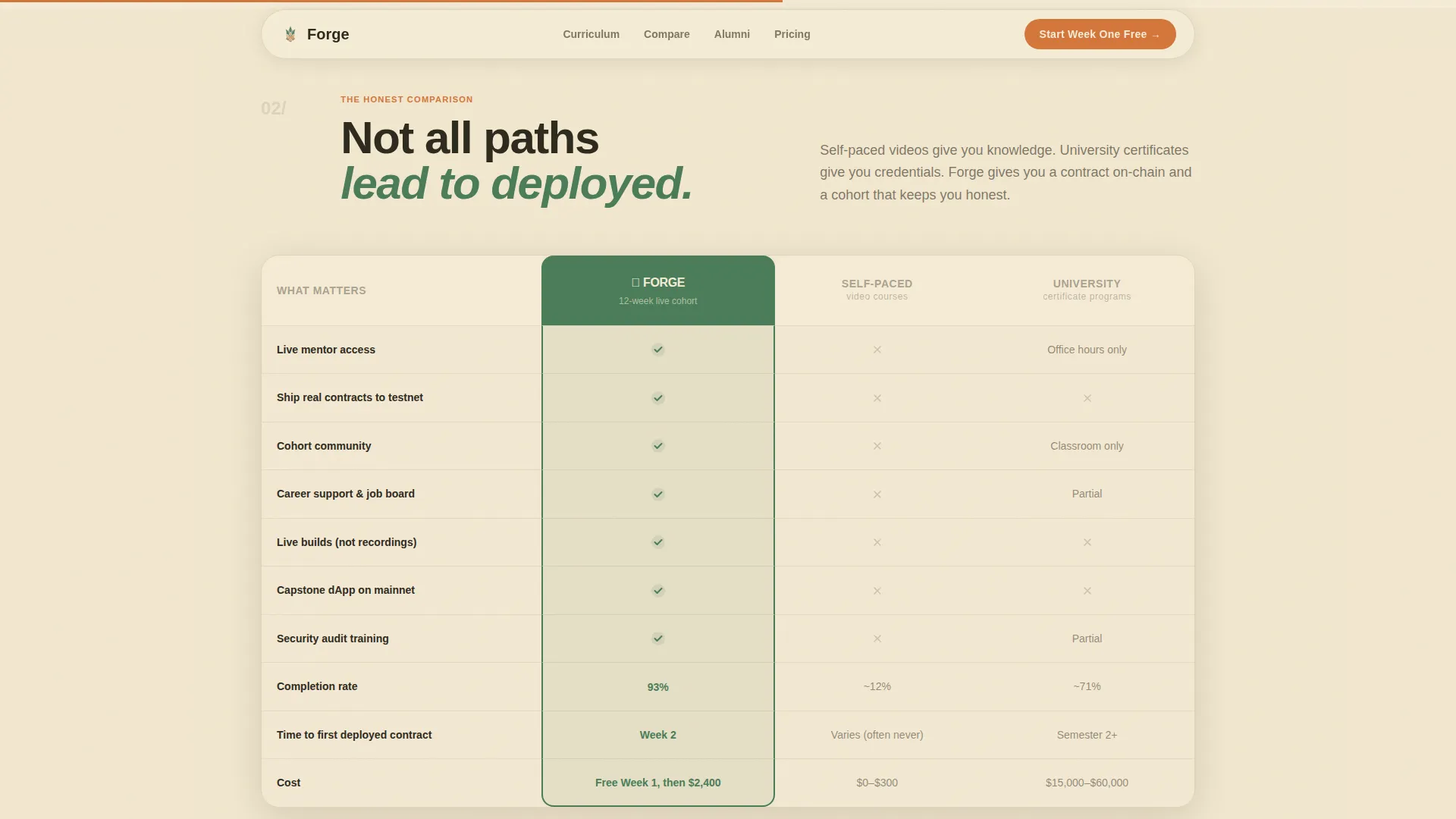Click the '$0–$300' cost cell
1456x819 pixels.
pyautogui.click(x=877, y=783)
